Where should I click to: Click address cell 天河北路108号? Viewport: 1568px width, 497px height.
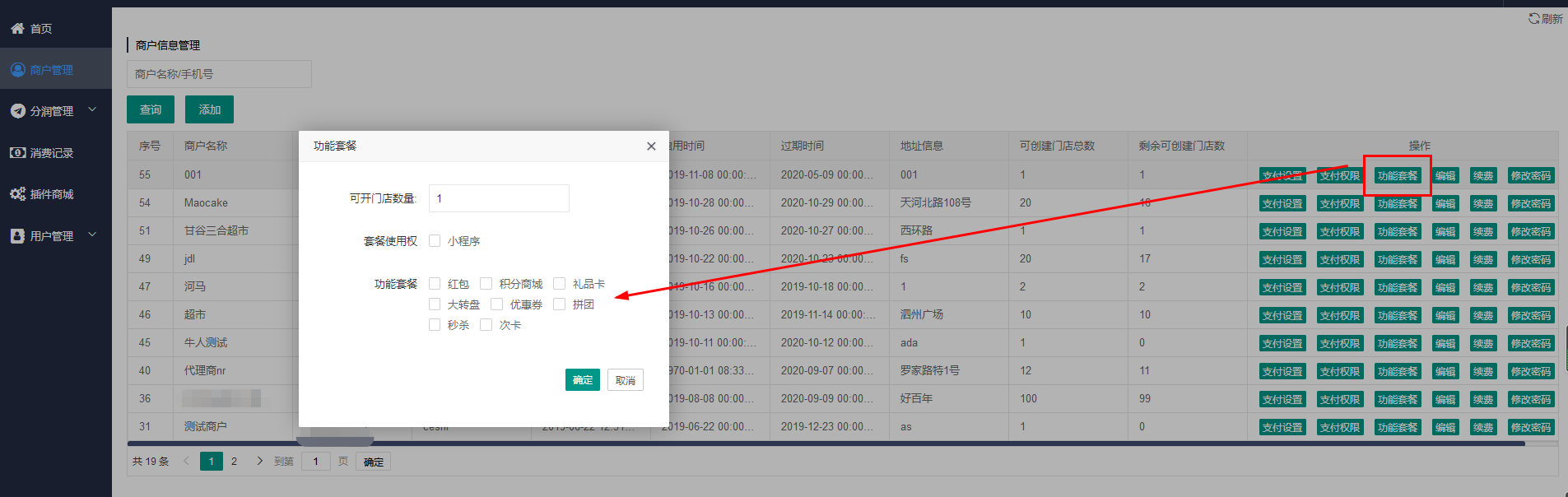[936, 202]
